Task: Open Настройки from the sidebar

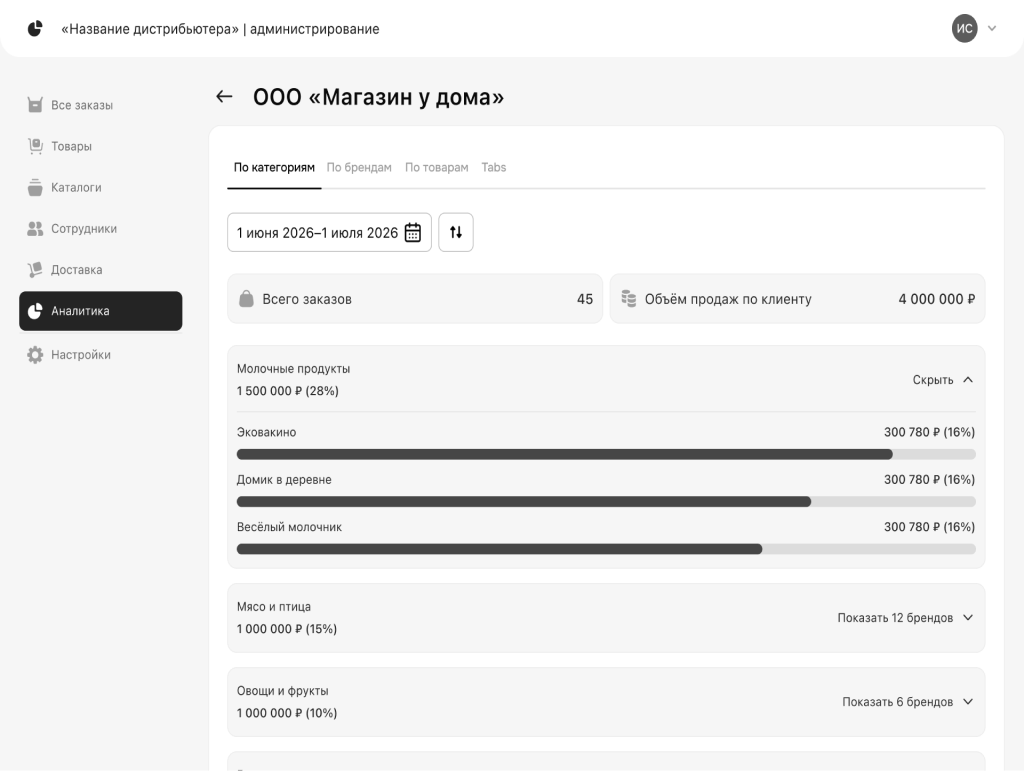Action: pos(101,354)
